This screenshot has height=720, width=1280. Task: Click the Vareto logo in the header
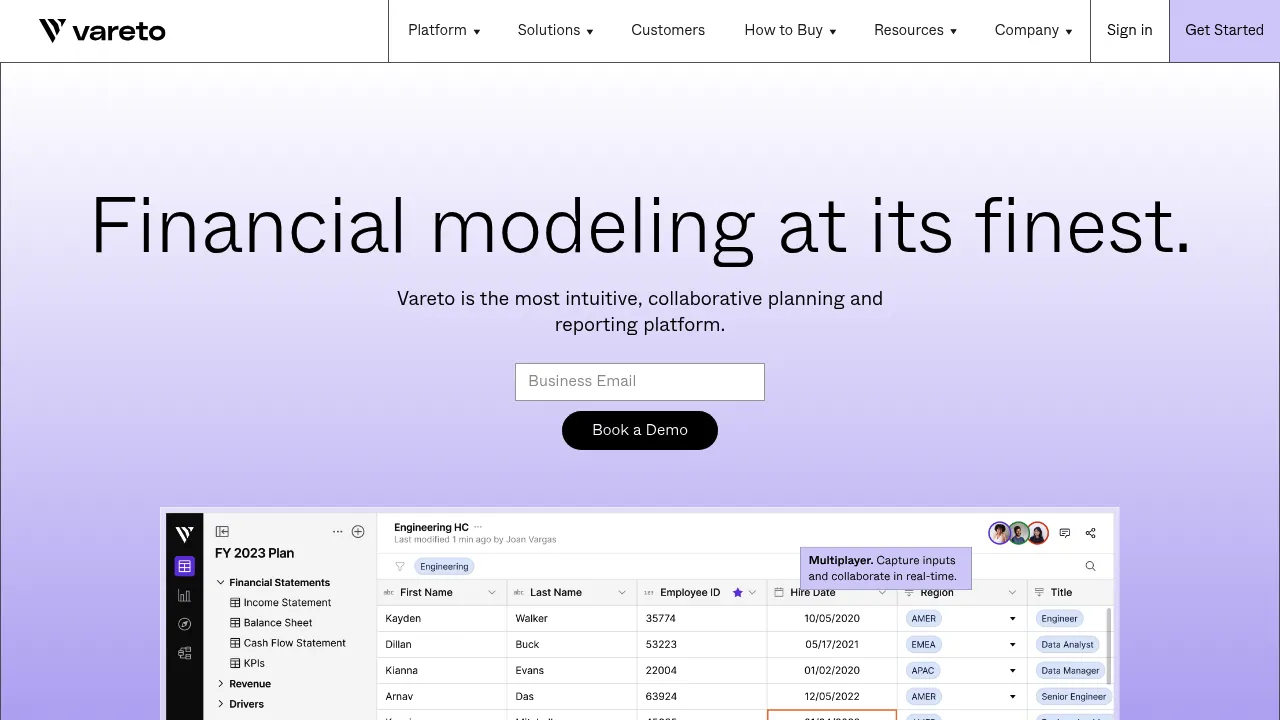(x=102, y=31)
